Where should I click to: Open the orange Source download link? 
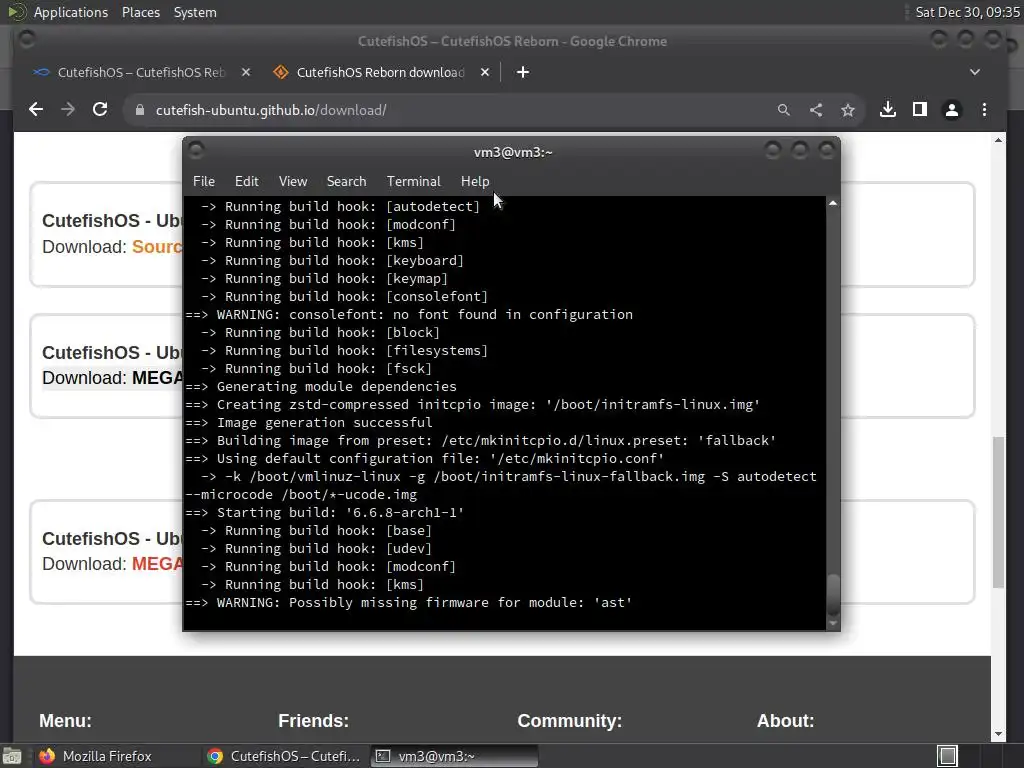tap(157, 247)
